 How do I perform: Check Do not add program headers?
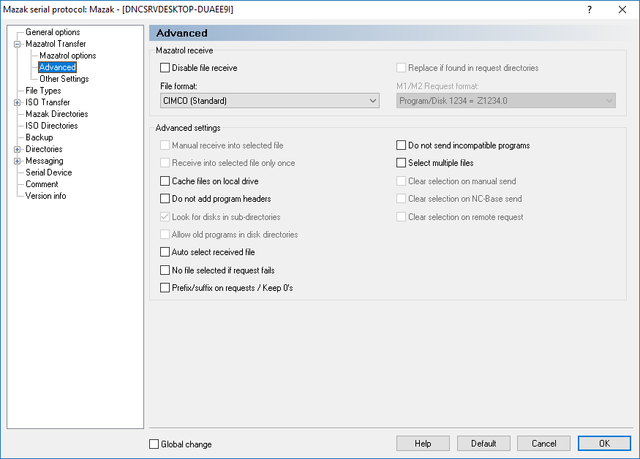point(165,199)
